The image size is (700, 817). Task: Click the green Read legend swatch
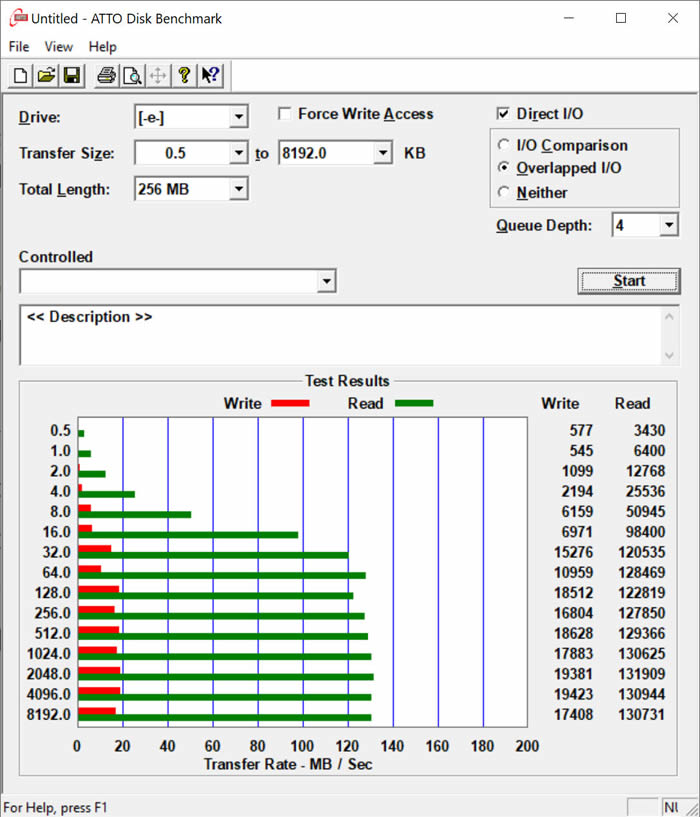414,403
